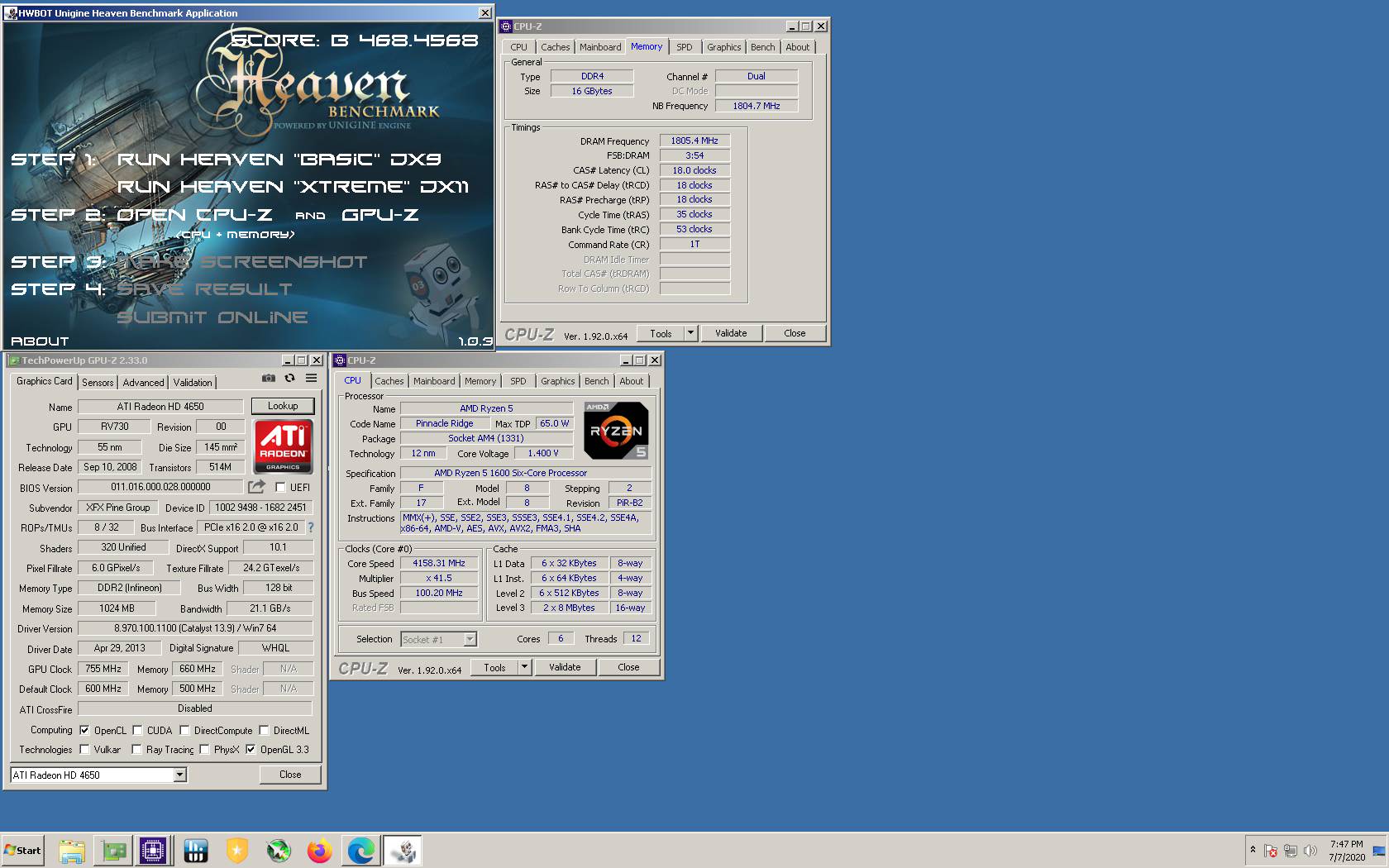This screenshot has height=868, width=1389.
Task: Click the Core Speed value 4158.31 MHz
Action: click(x=439, y=563)
